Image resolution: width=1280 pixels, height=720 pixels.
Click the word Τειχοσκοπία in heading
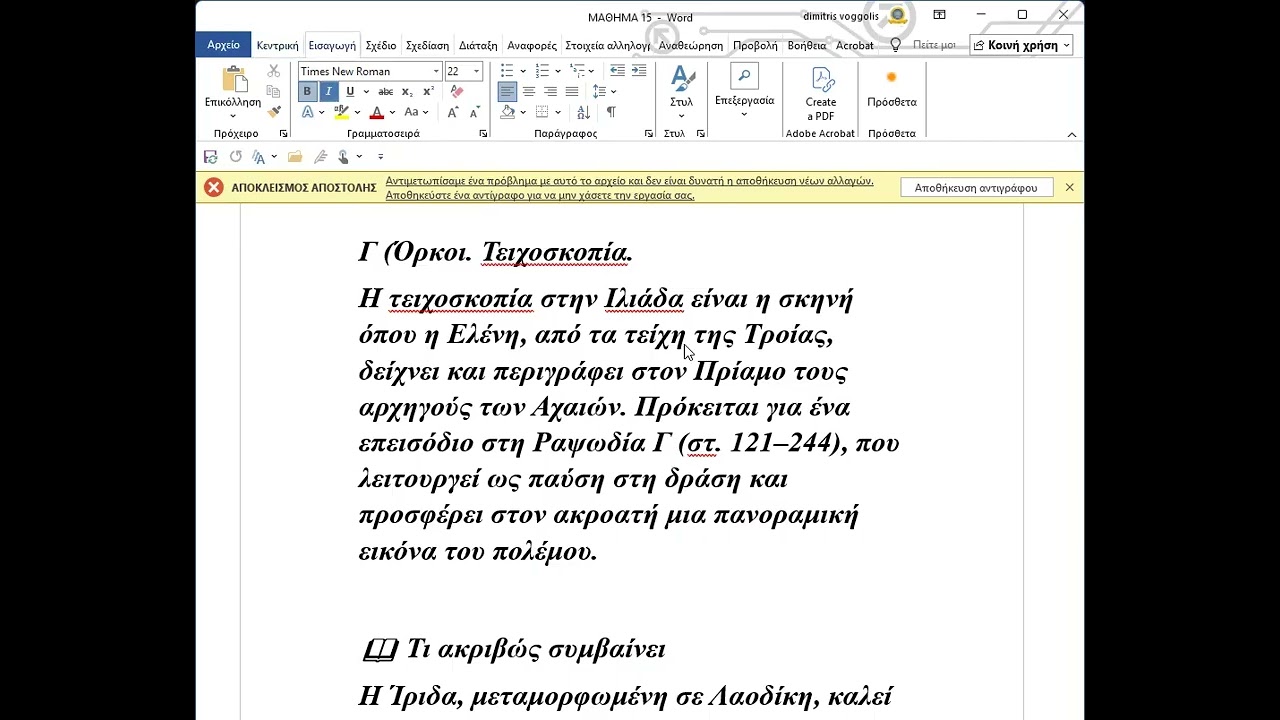(x=556, y=252)
